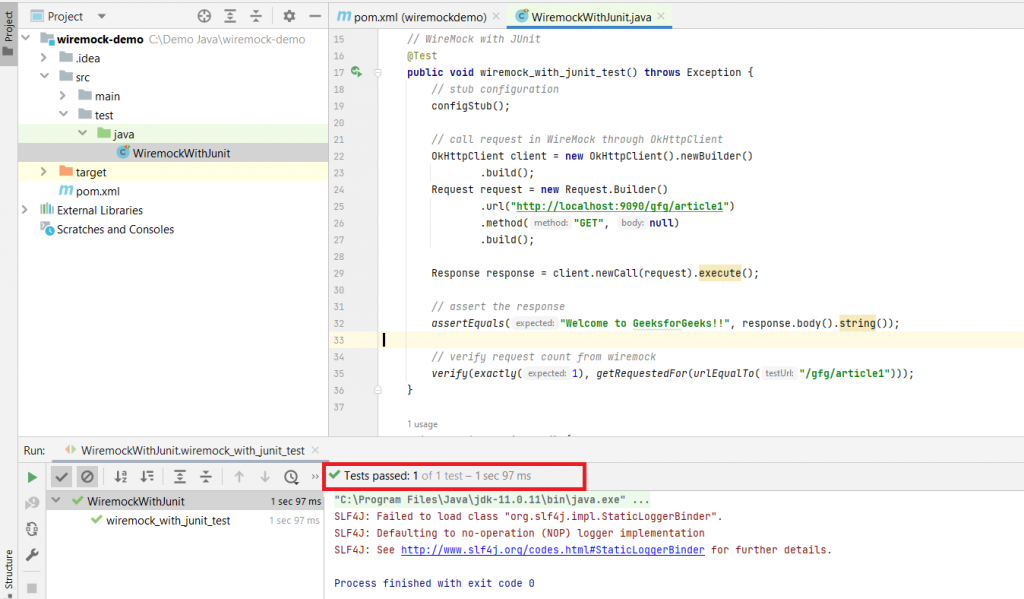This screenshot has height=599, width=1024.
Task: Open the slf4j.org StaticLoggerBinder link
Action: coord(552,550)
